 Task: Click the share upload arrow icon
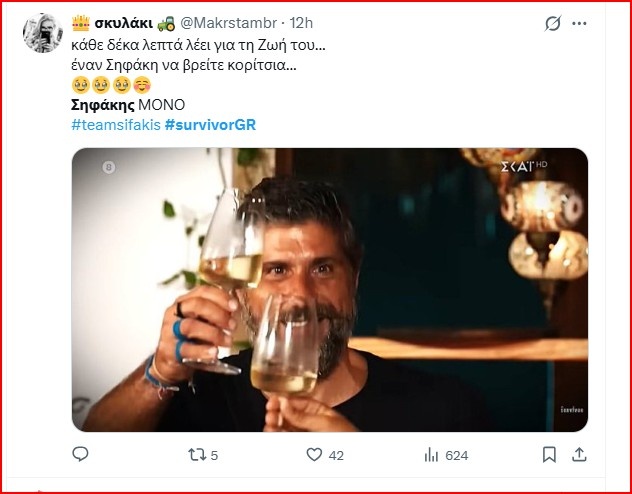pos(578,455)
